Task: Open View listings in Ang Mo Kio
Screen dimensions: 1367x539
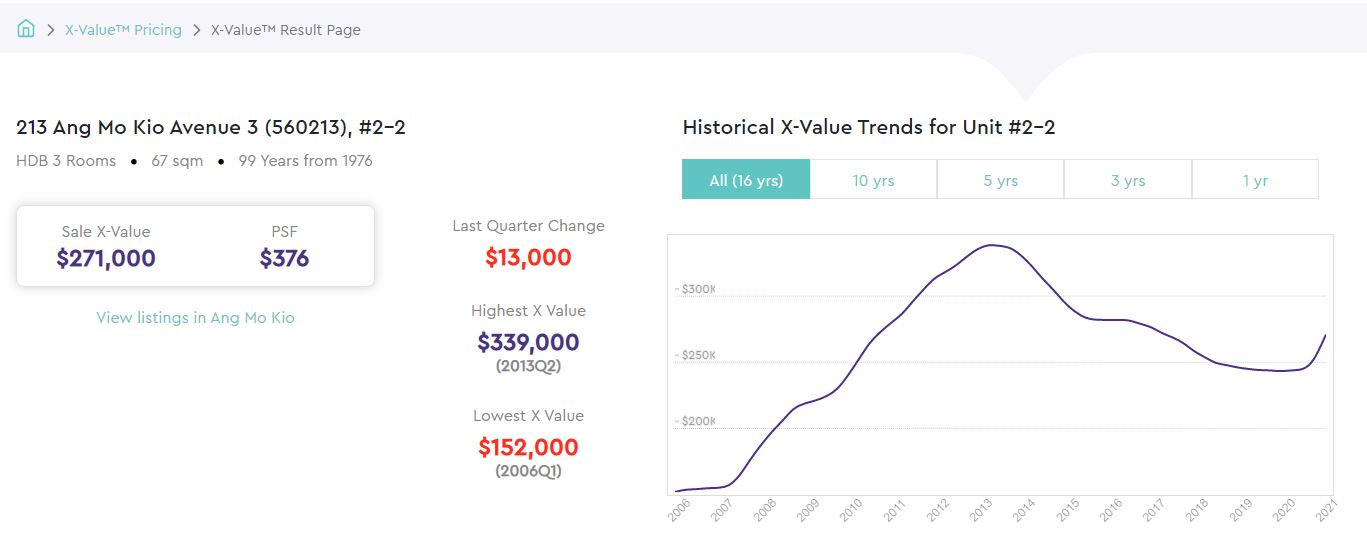Action: [x=195, y=317]
